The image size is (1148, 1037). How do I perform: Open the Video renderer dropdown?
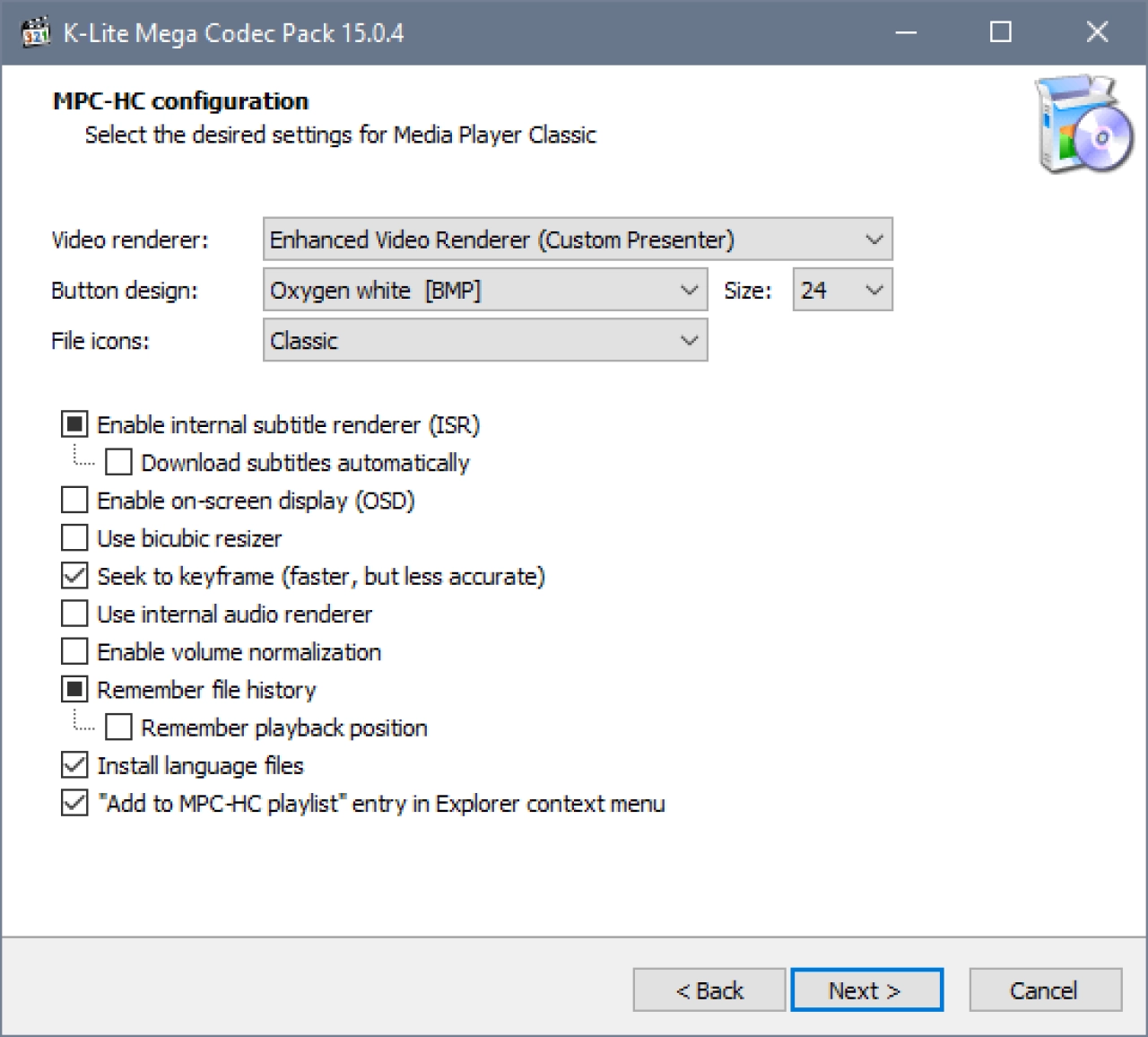click(x=578, y=240)
